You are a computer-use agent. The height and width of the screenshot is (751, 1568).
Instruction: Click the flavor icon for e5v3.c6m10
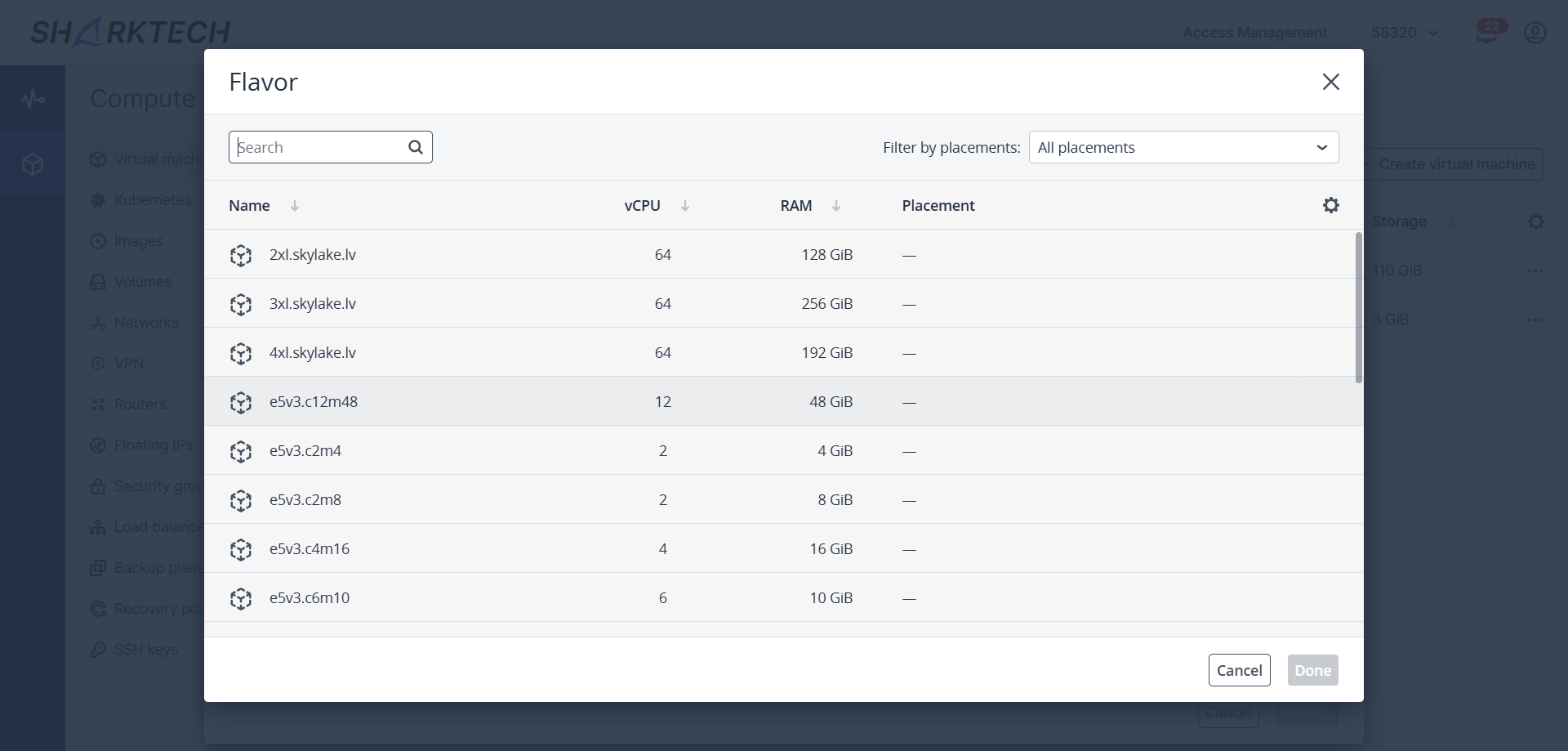click(241, 598)
